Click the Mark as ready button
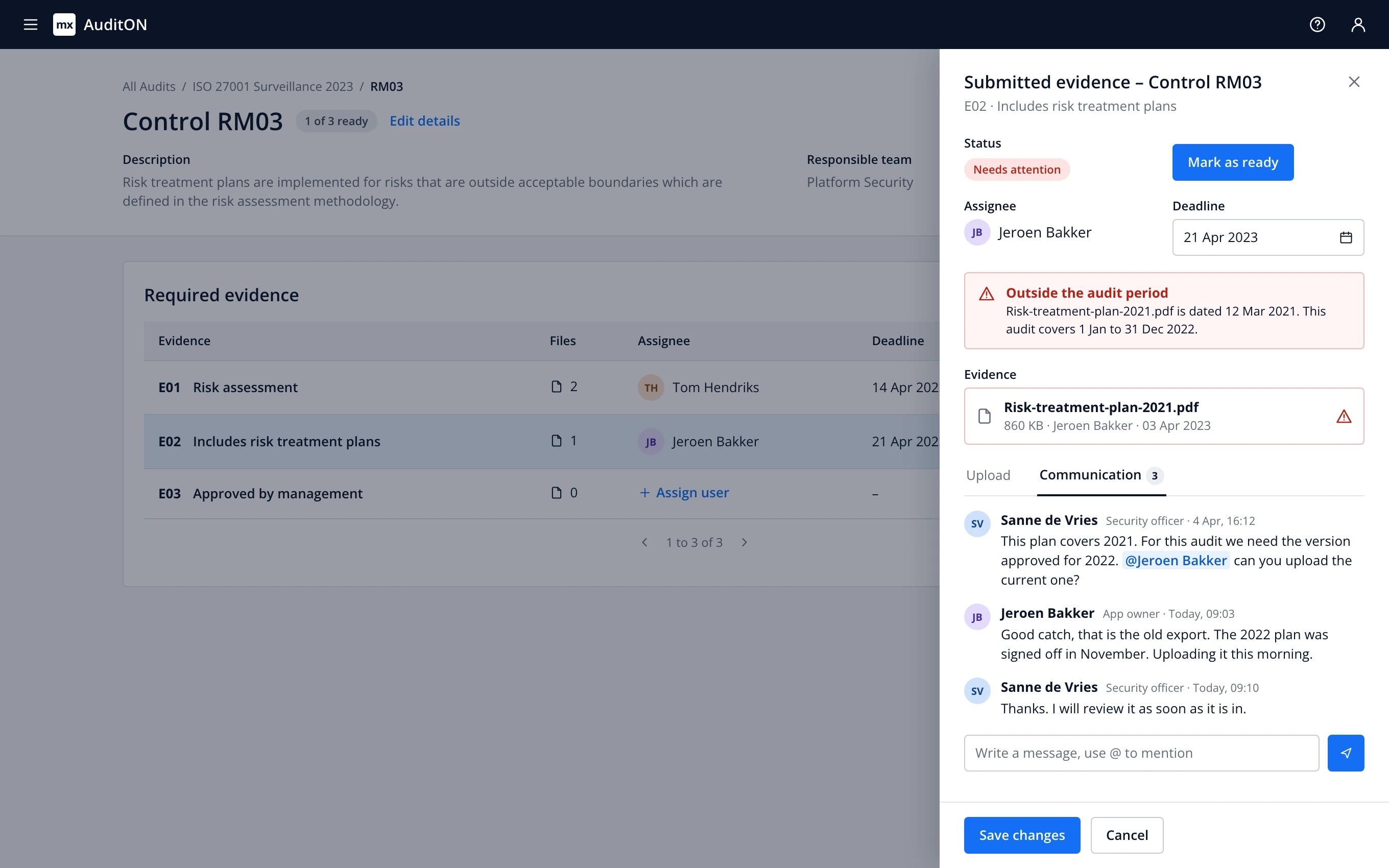1389x868 pixels. [1233, 162]
